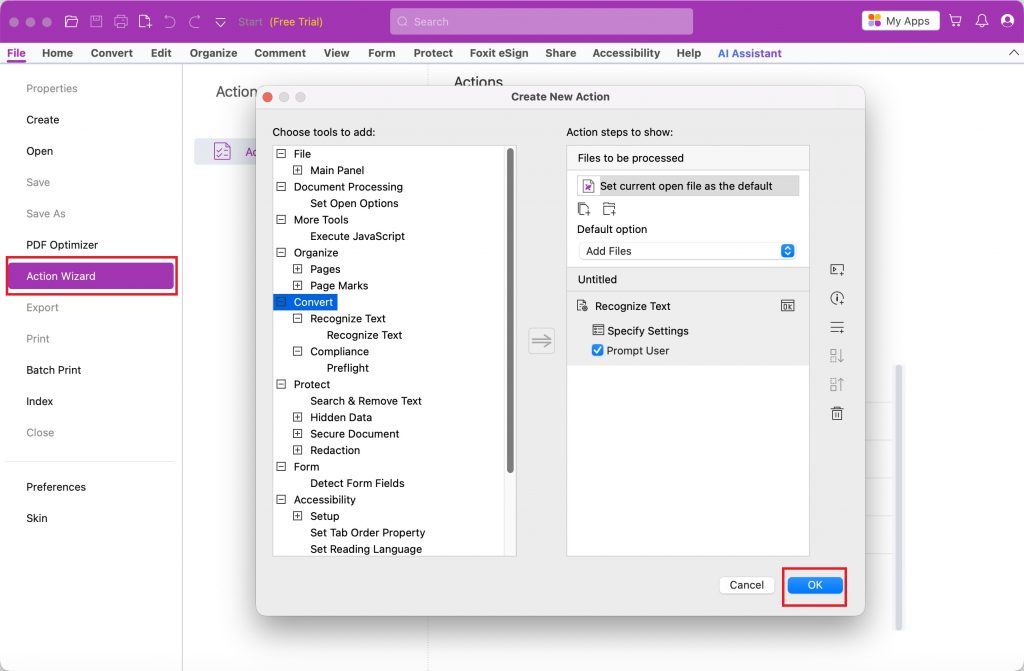Click the add-to-steps right arrow button
1024x671 pixels.
541,340
